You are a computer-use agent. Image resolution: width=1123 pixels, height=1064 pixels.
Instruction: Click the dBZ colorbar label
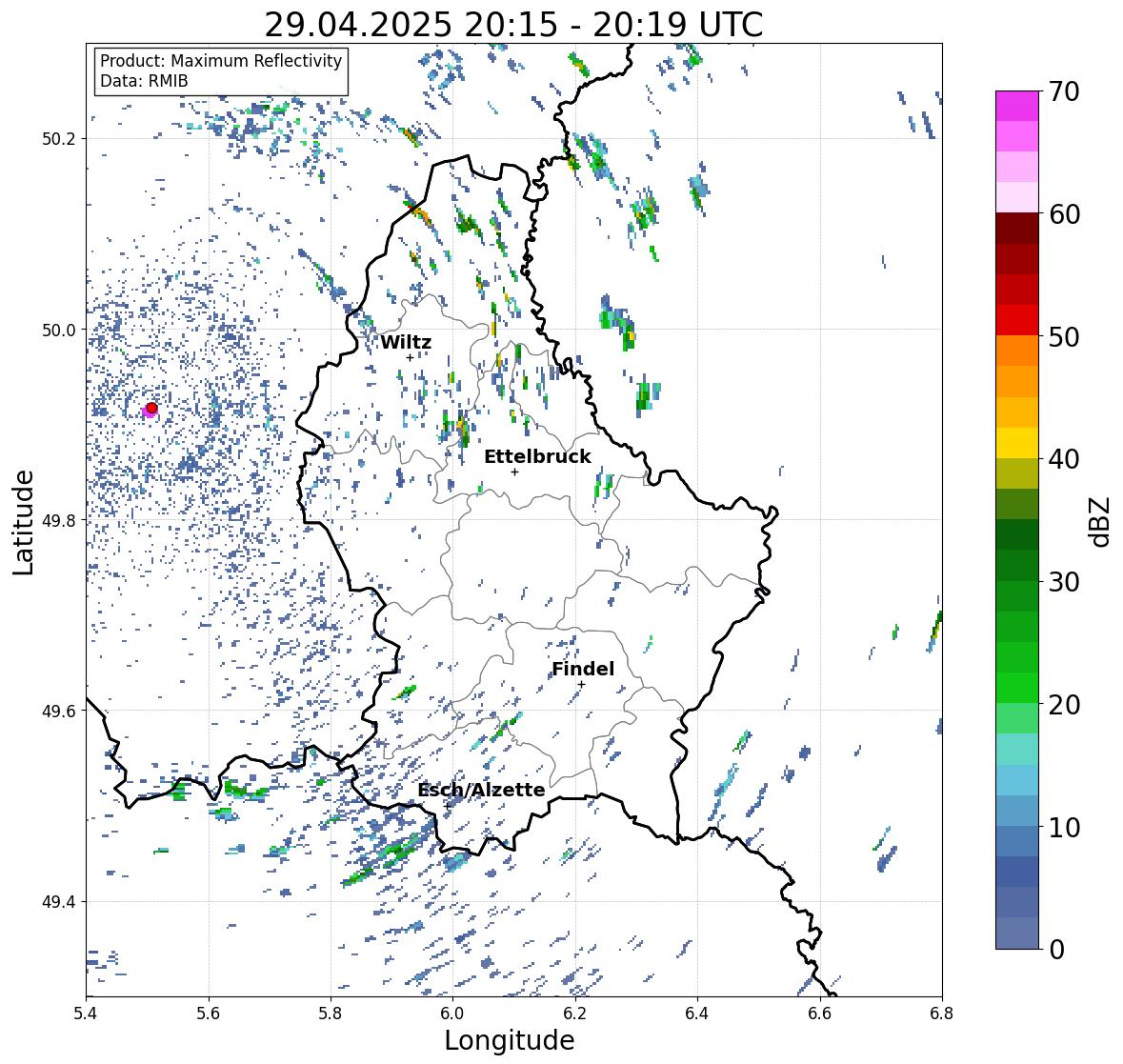pos(1101,522)
